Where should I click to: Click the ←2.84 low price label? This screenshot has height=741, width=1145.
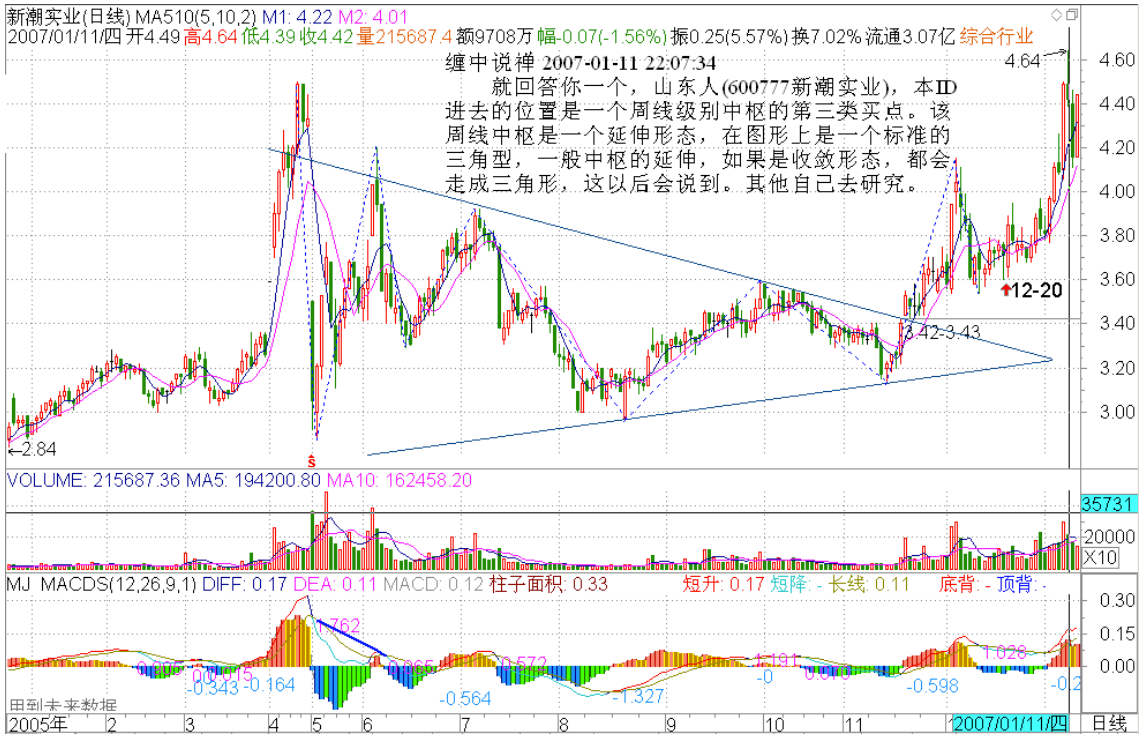point(32,449)
